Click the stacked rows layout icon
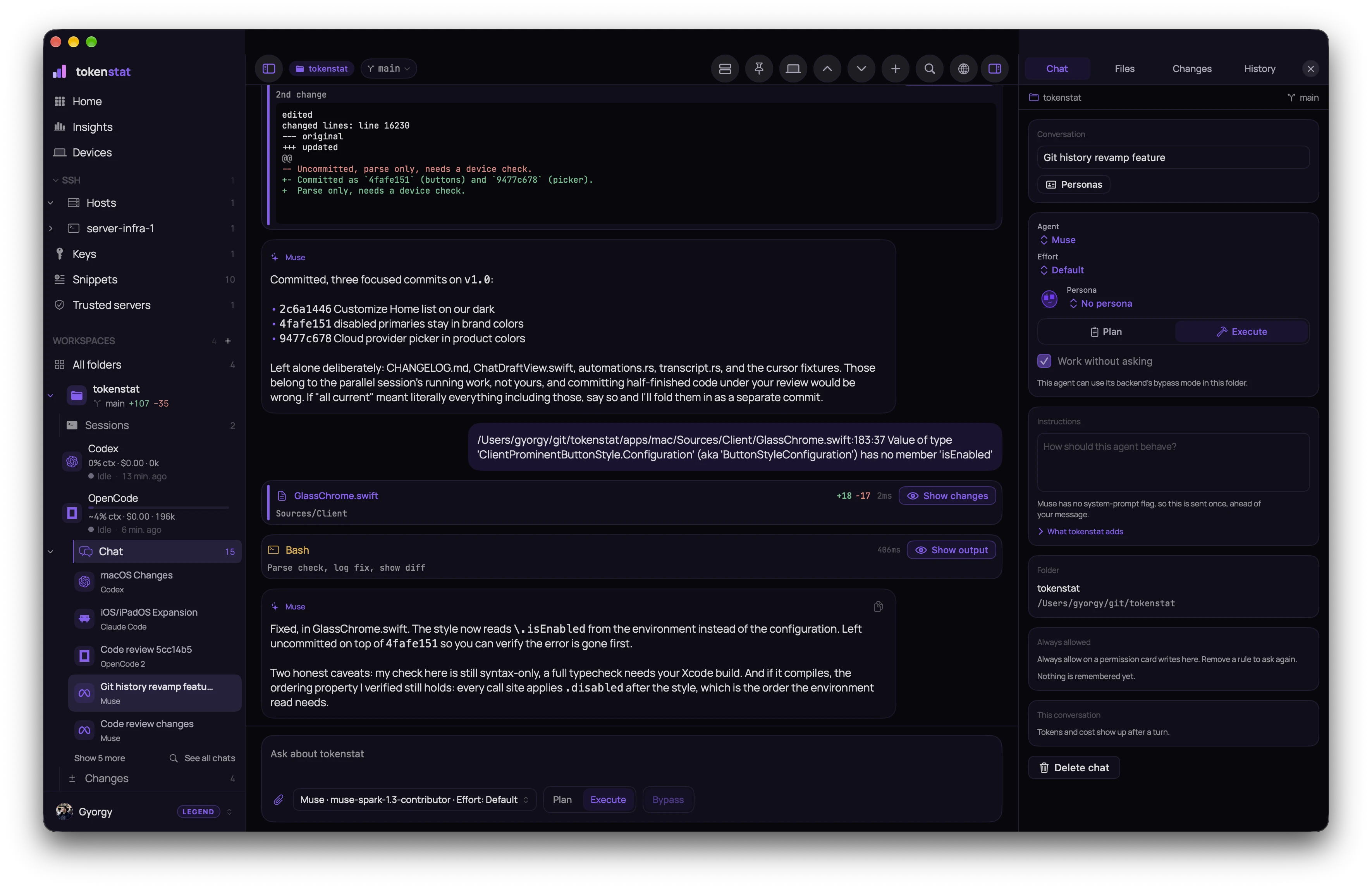 click(x=725, y=69)
